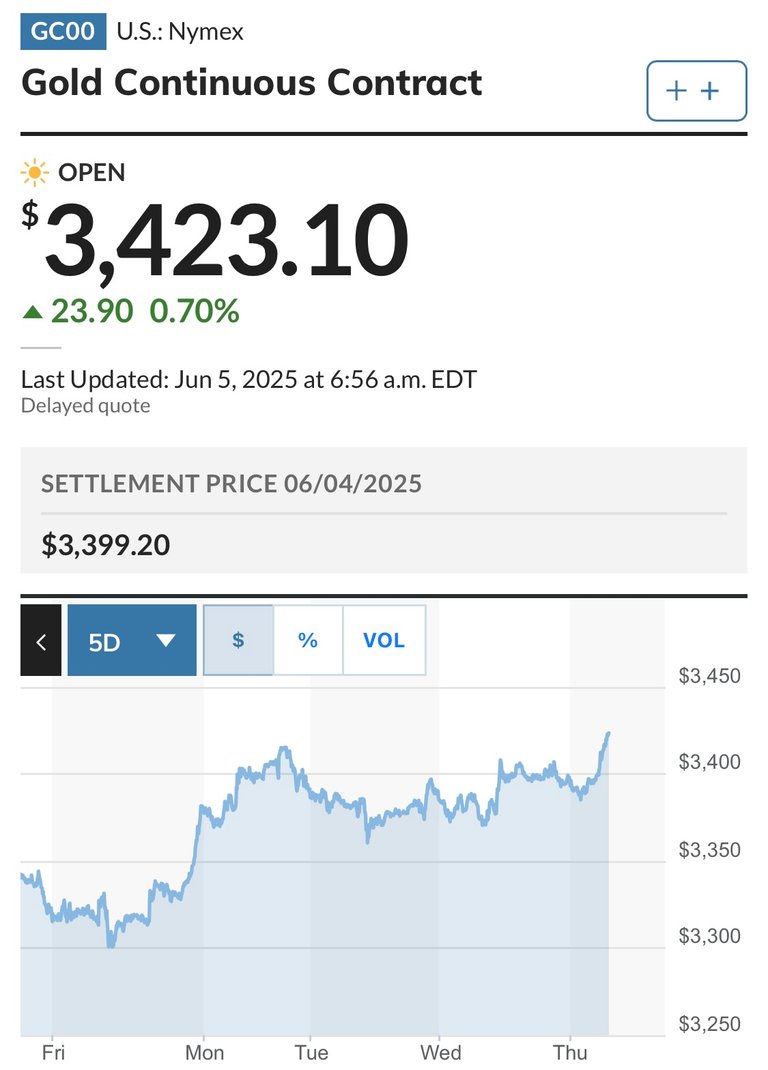768x1070 pixels.
Task: Click the Fri label on chart axis
Action: 53,1052
